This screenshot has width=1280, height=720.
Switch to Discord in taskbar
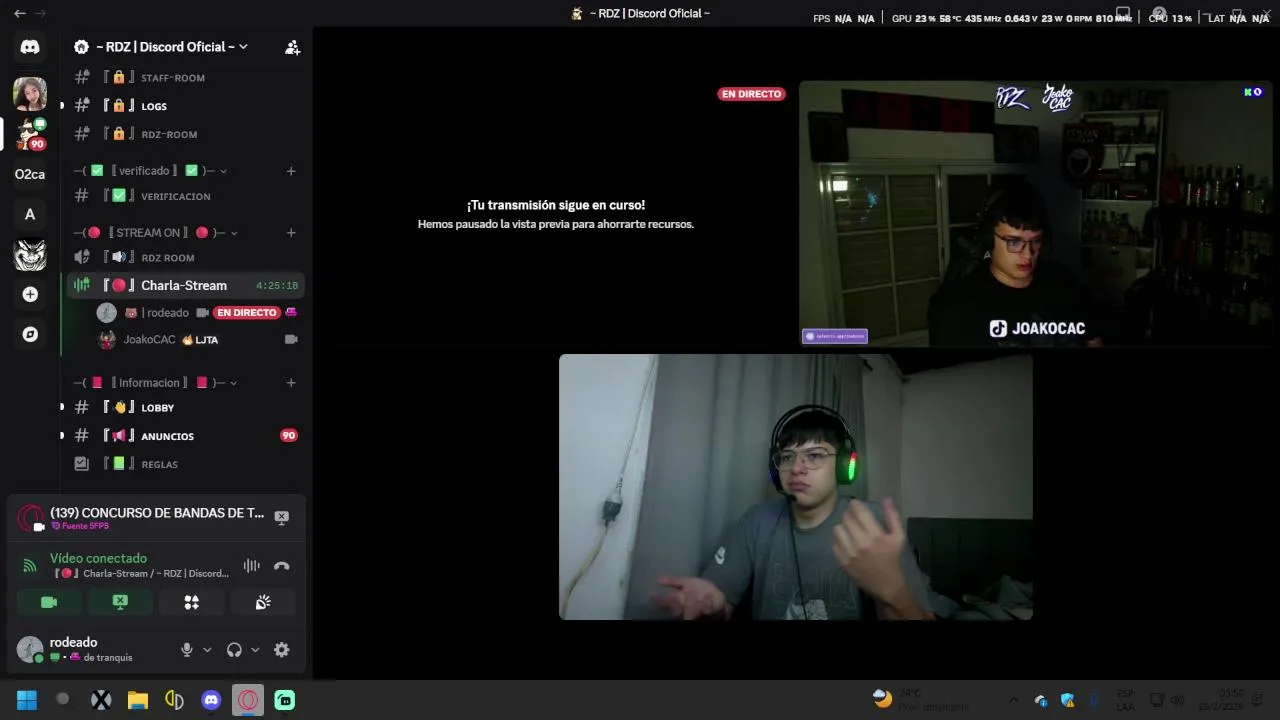point(211,700)
